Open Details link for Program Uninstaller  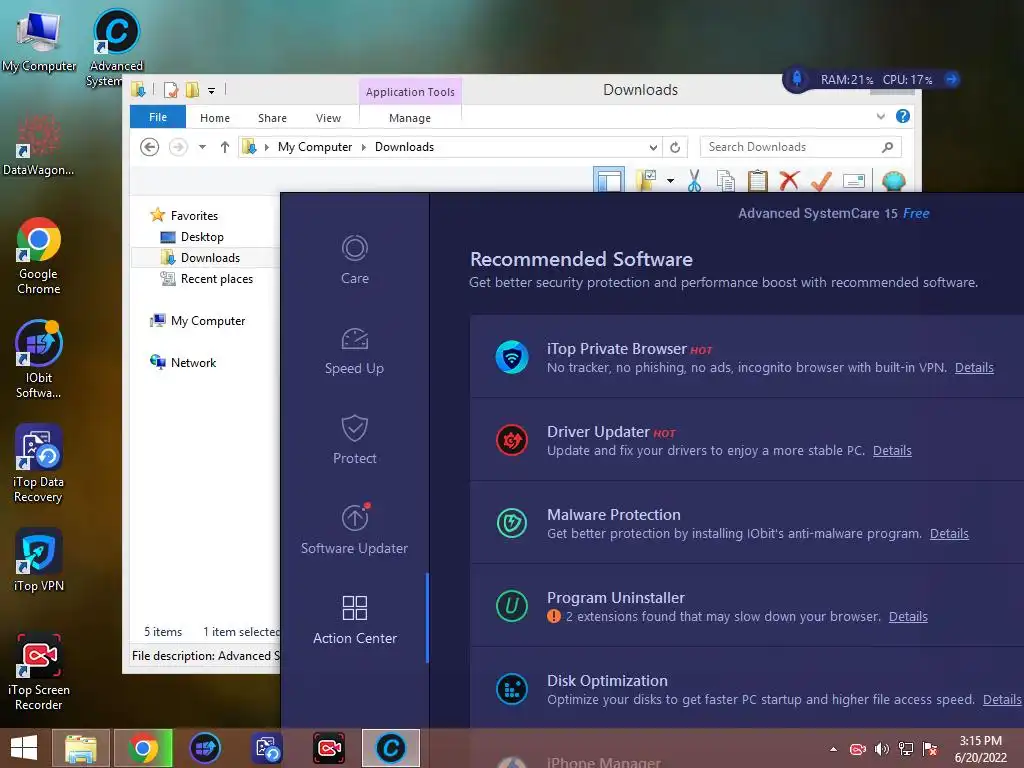[x=908, y=616]
